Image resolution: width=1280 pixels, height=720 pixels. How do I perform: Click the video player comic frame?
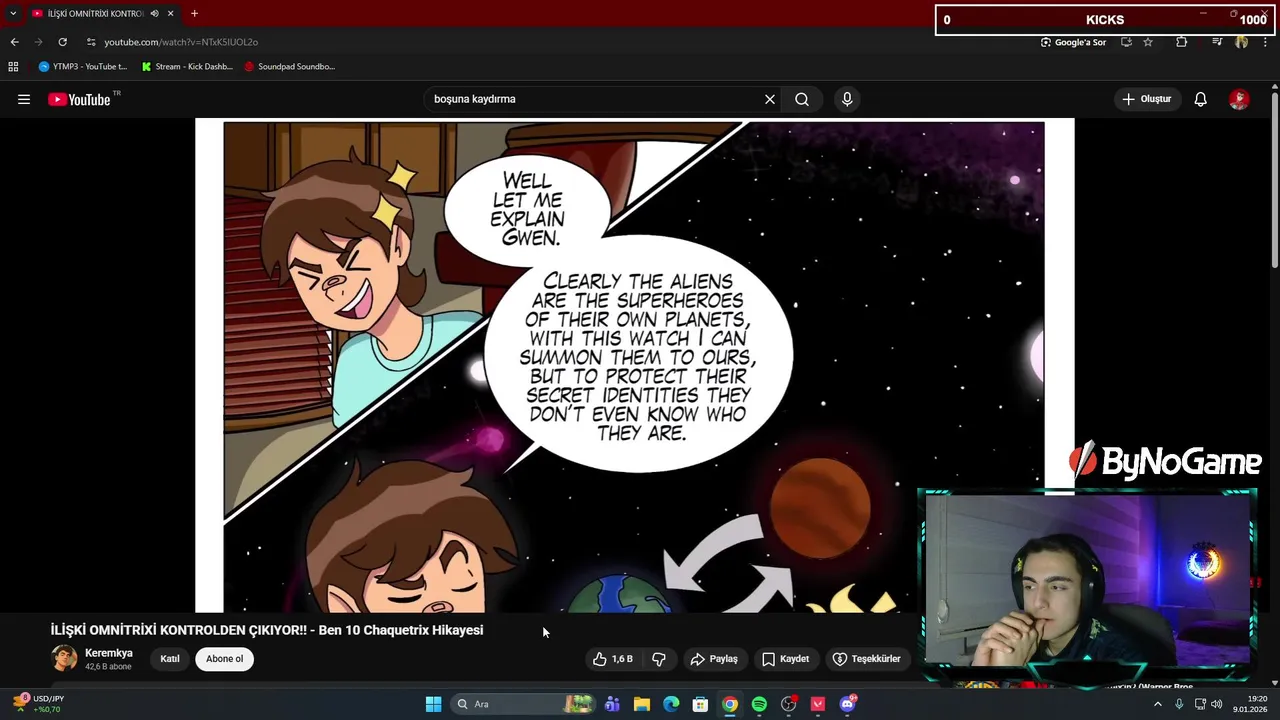634,366
